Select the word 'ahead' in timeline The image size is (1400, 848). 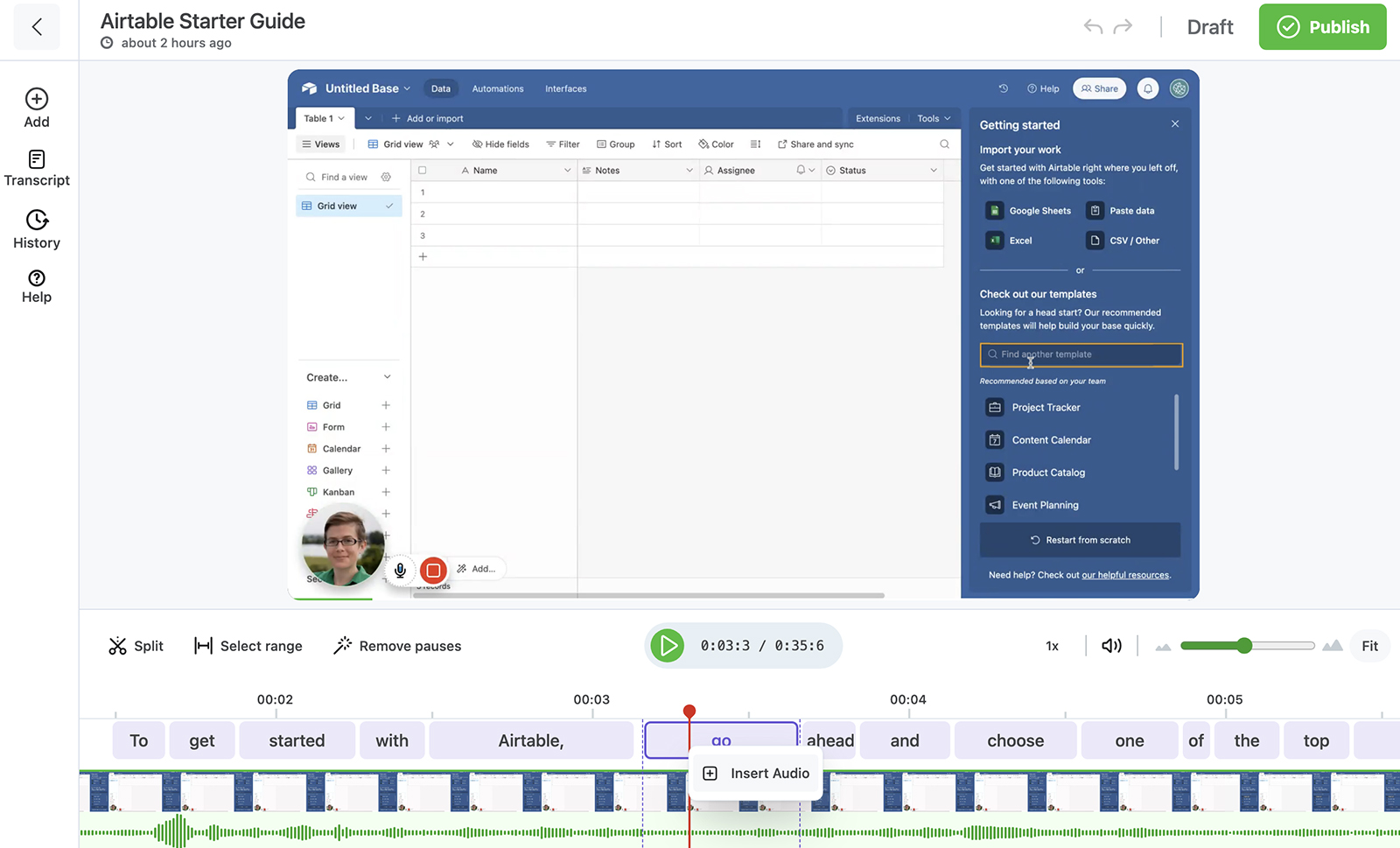pos(829,740)
